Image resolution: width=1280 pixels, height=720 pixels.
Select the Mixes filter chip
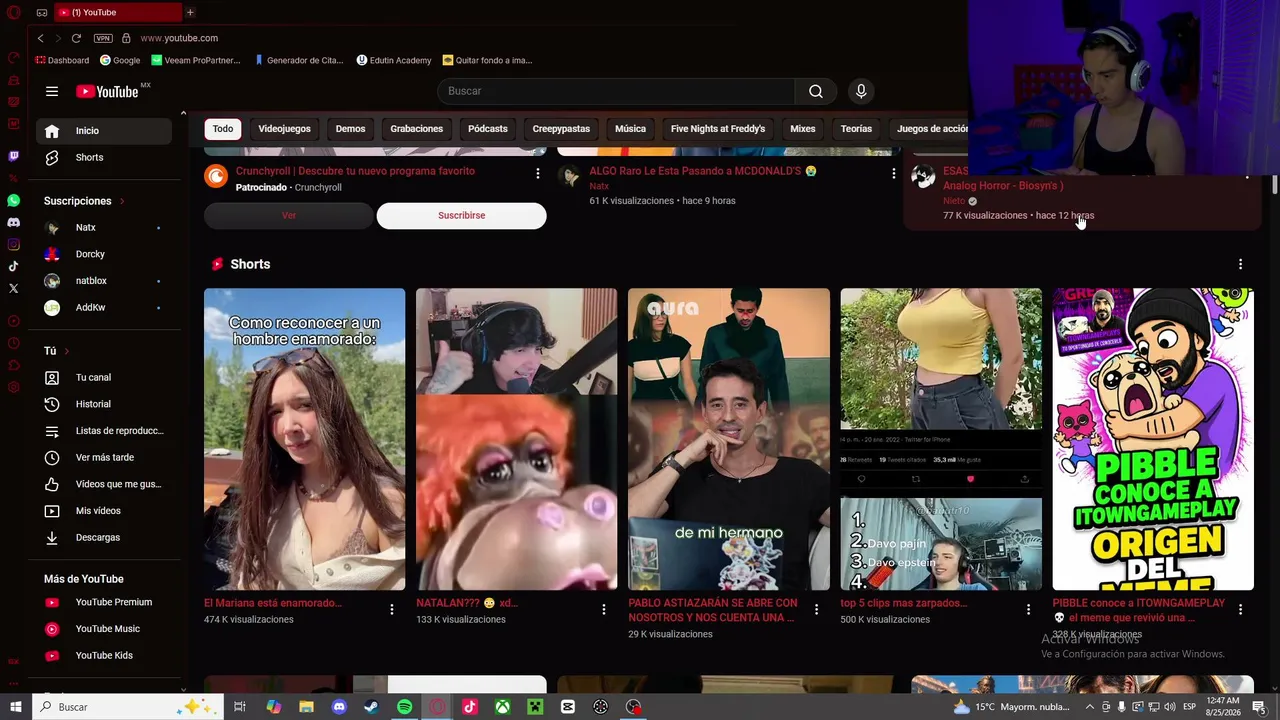803,129
